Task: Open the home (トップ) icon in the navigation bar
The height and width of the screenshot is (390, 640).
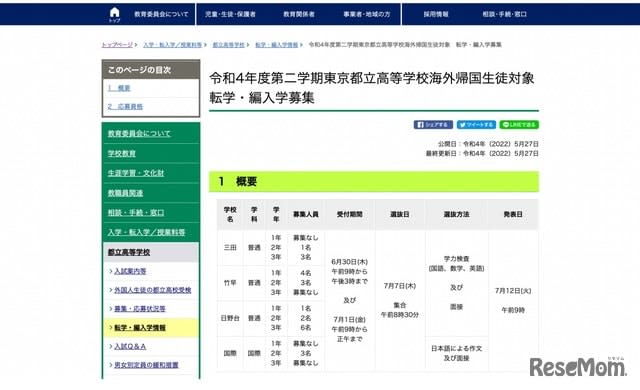Action: (x=115, y=15)
